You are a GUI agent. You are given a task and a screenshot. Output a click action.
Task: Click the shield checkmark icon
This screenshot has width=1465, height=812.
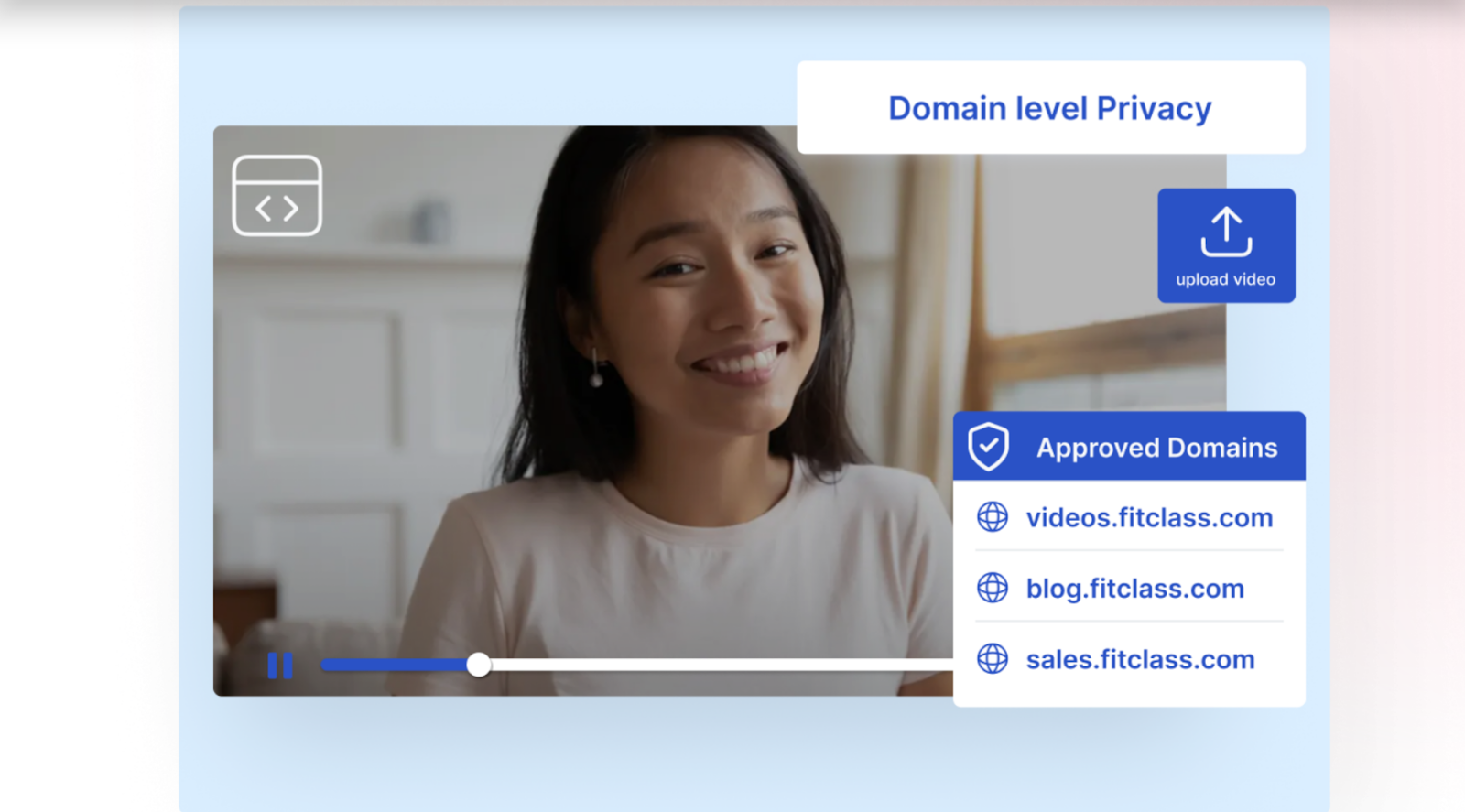tap(989, 447)
